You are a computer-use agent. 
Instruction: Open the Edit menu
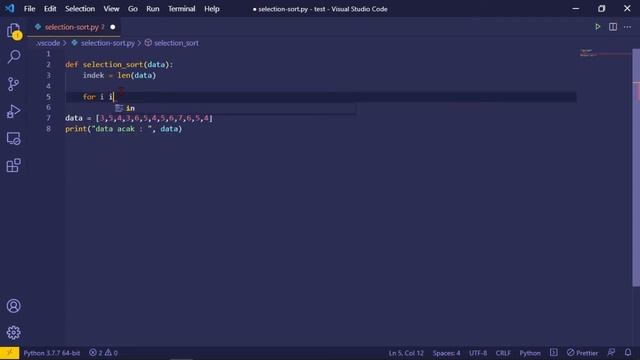point(50,9)
